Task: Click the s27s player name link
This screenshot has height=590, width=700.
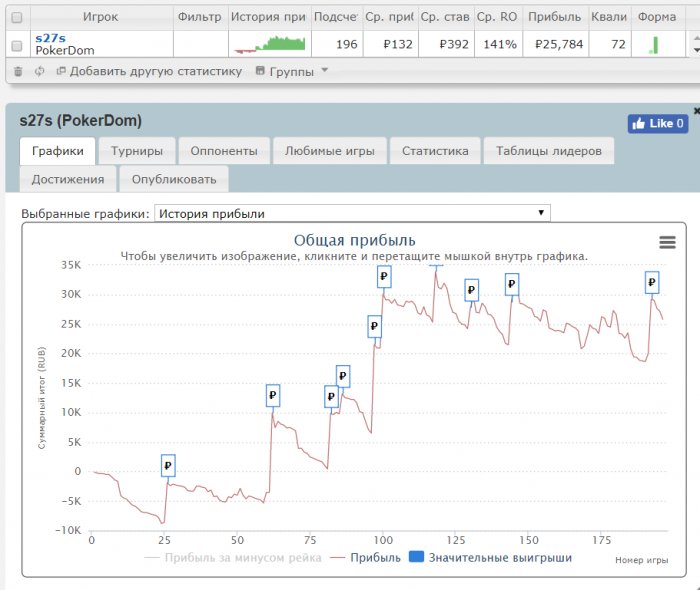Action: point(50,38)
